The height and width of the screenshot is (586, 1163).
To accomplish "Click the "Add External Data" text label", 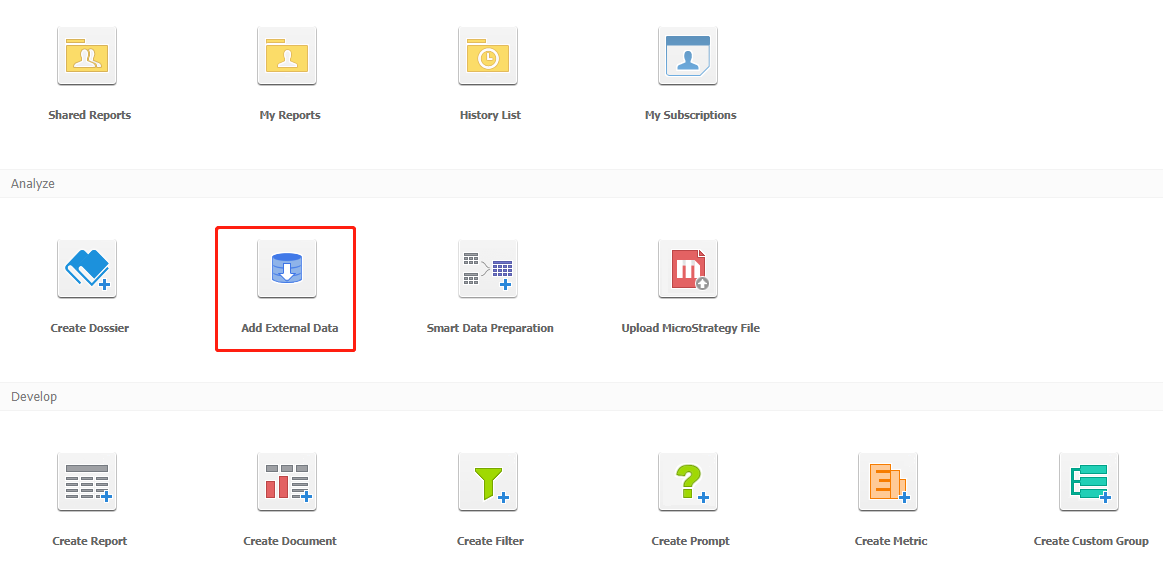I will [290, 328].
